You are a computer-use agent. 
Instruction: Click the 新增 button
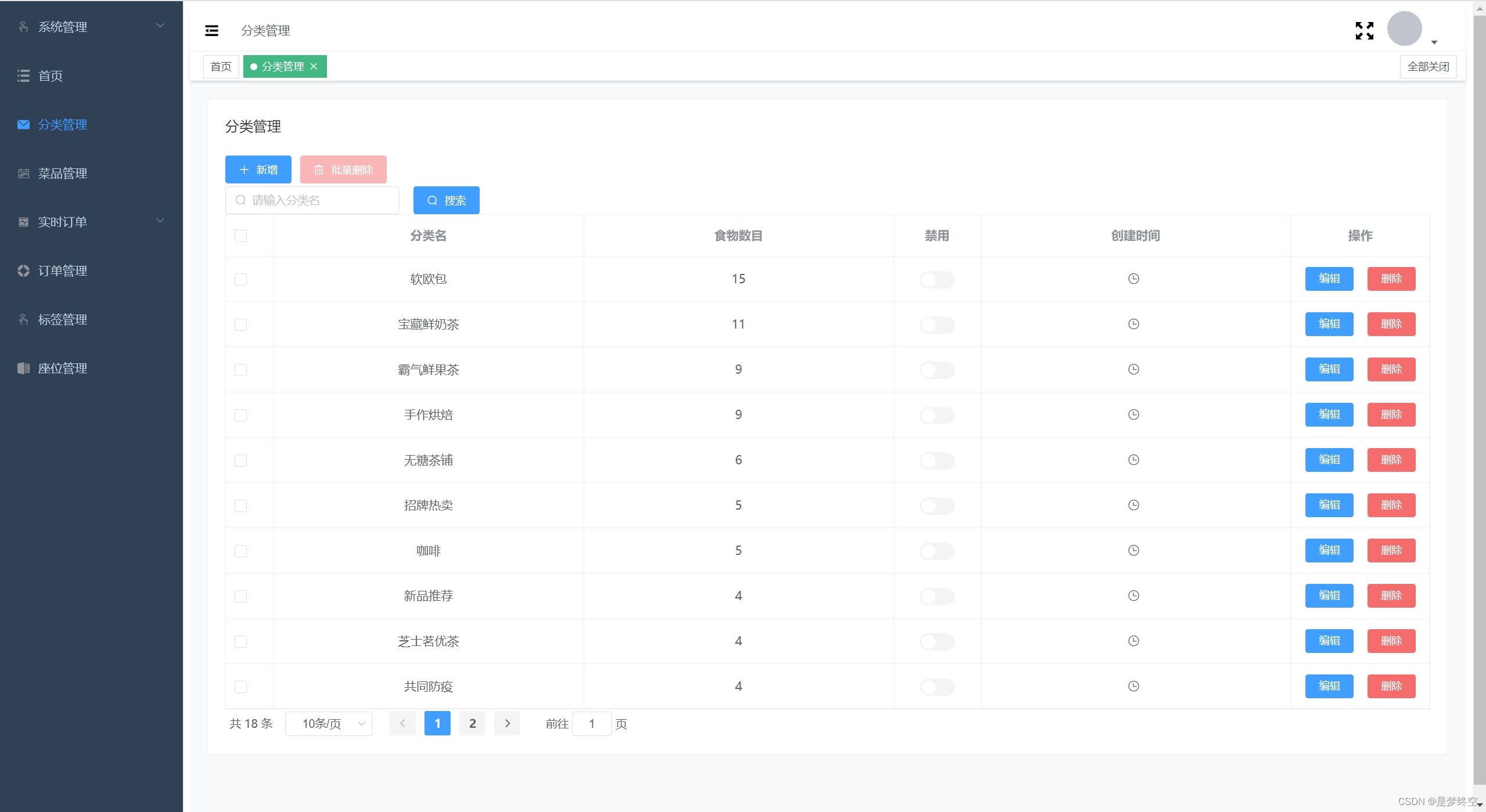point(258,169)
